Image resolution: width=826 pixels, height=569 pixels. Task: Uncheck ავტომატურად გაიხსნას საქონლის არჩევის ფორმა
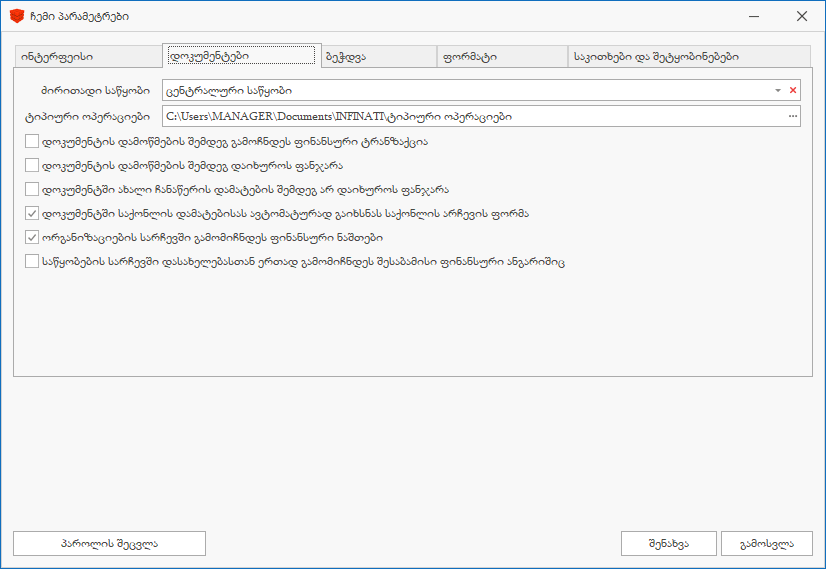click(32, 214)
